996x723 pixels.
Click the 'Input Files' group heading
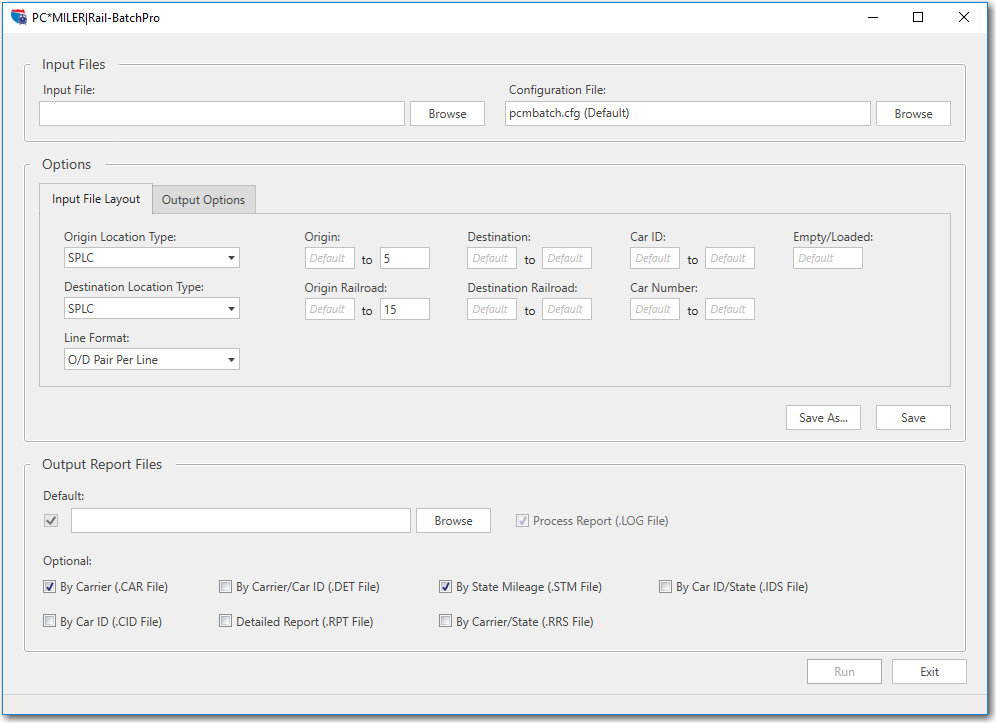click(74, 64)
